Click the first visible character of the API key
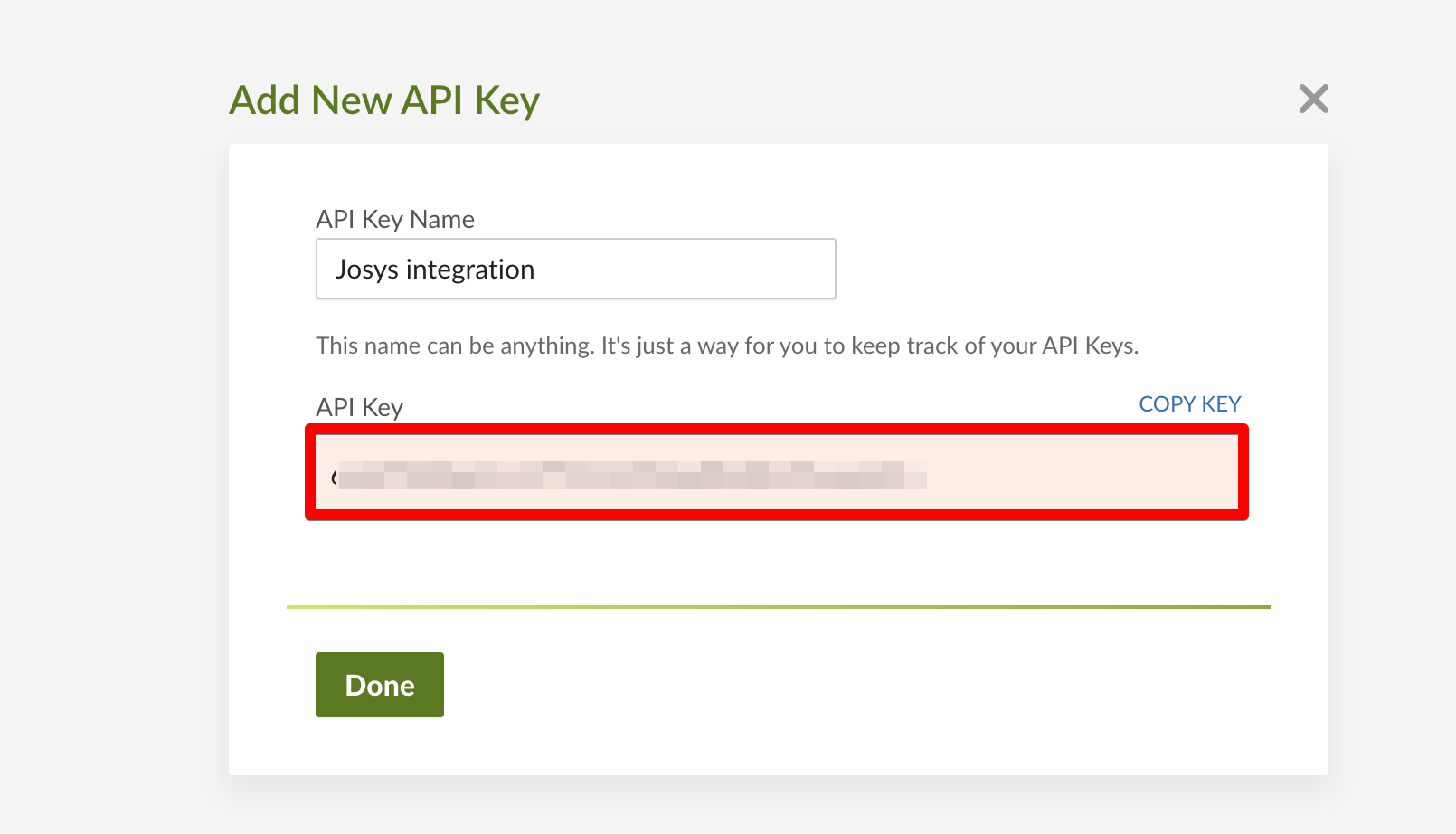 pyautogui.click(x=335, y=476)
